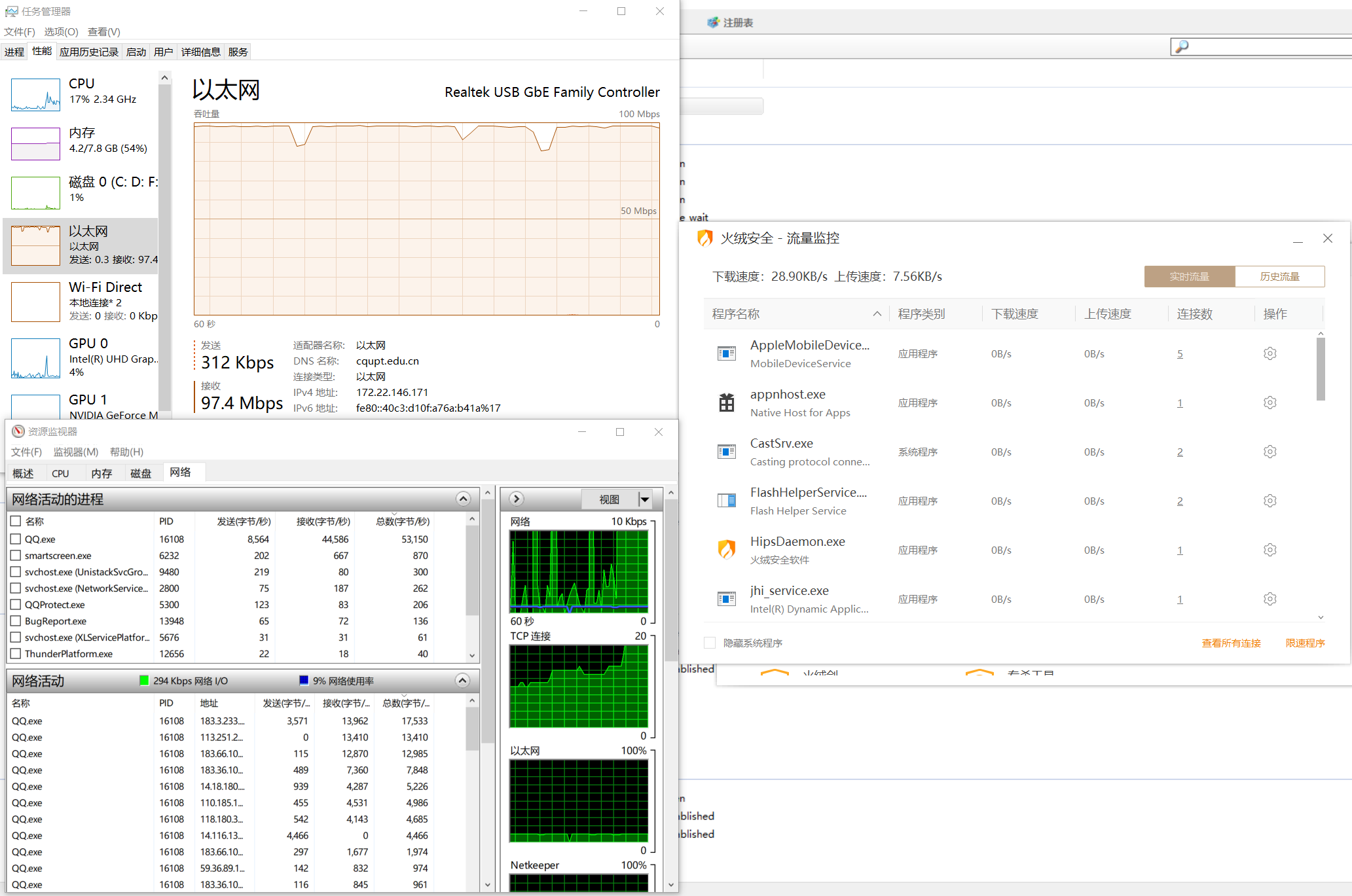Toggle the select-all 名称 header checkbox
Viewport: 1352px width, 896px height.
tap(16, 521)
